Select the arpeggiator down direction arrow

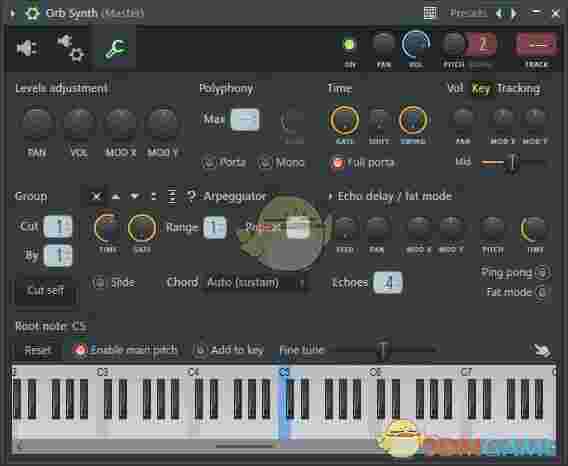(x=135, y=197)
